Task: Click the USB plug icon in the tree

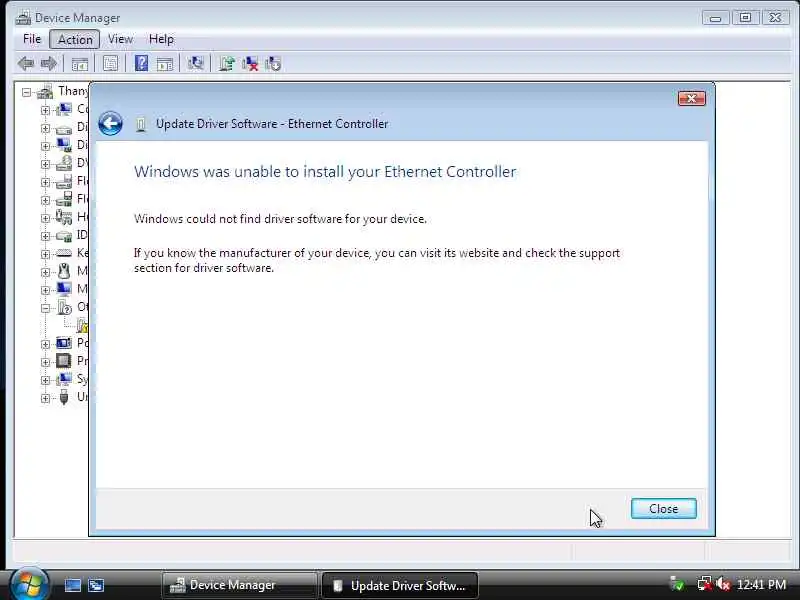Action: click(x=64, y=396)
